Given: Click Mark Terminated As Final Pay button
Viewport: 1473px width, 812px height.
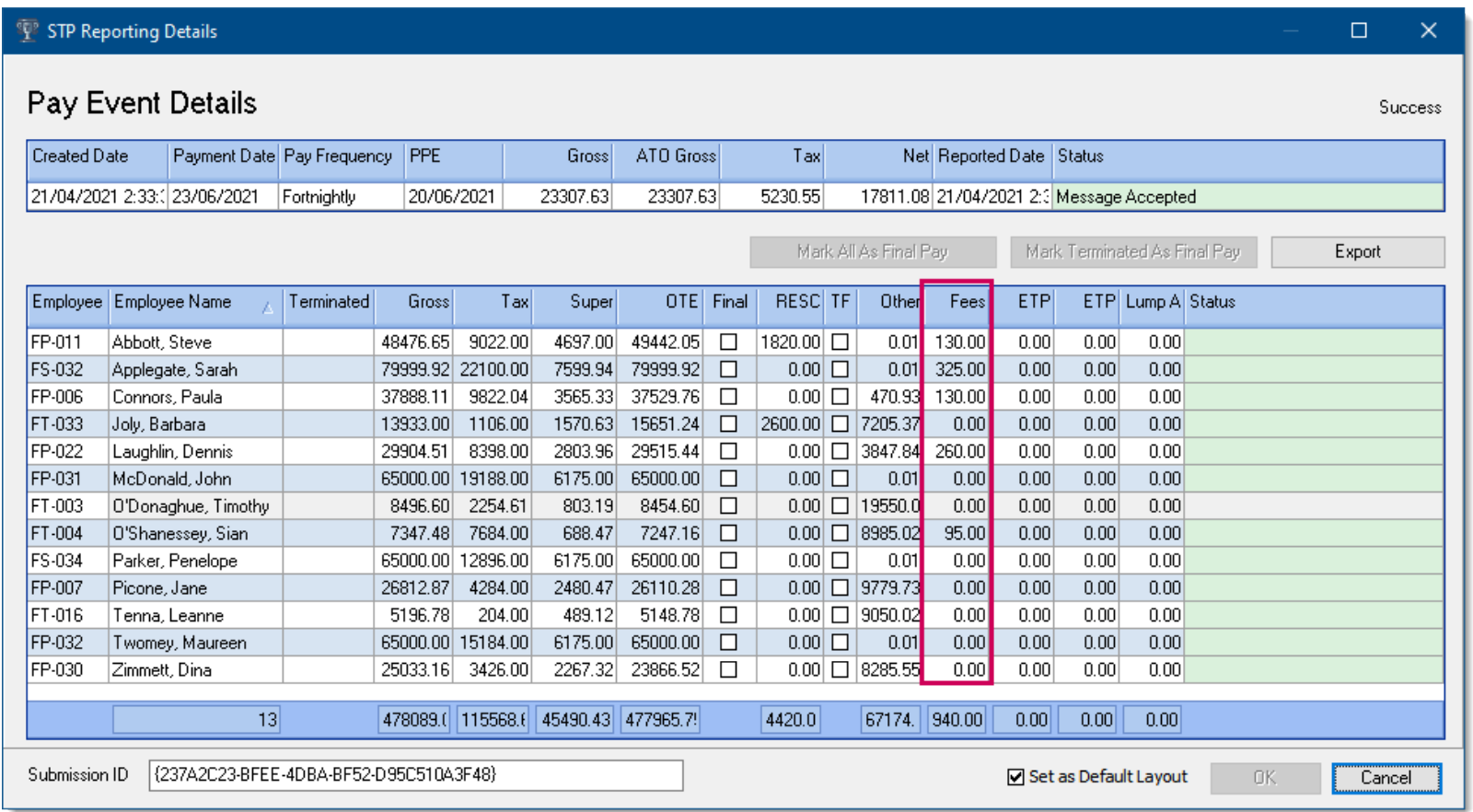Looking at the screenshot, I should tap(1133, 251).
